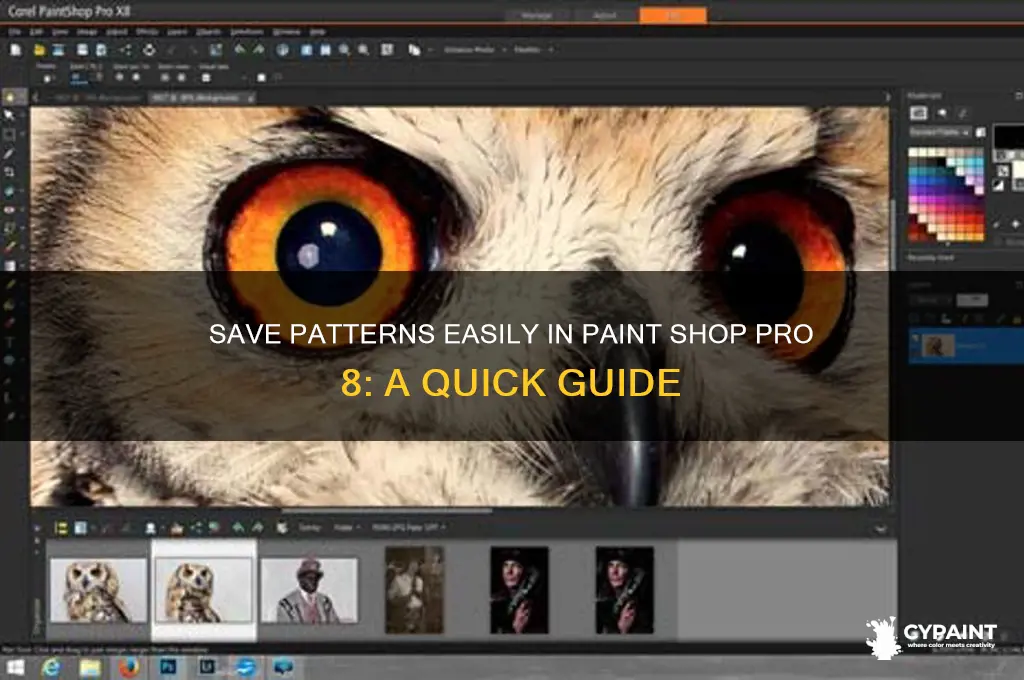Collapse the Organizer palette with the chevron
1024x680 pixels.
point(881,528)
